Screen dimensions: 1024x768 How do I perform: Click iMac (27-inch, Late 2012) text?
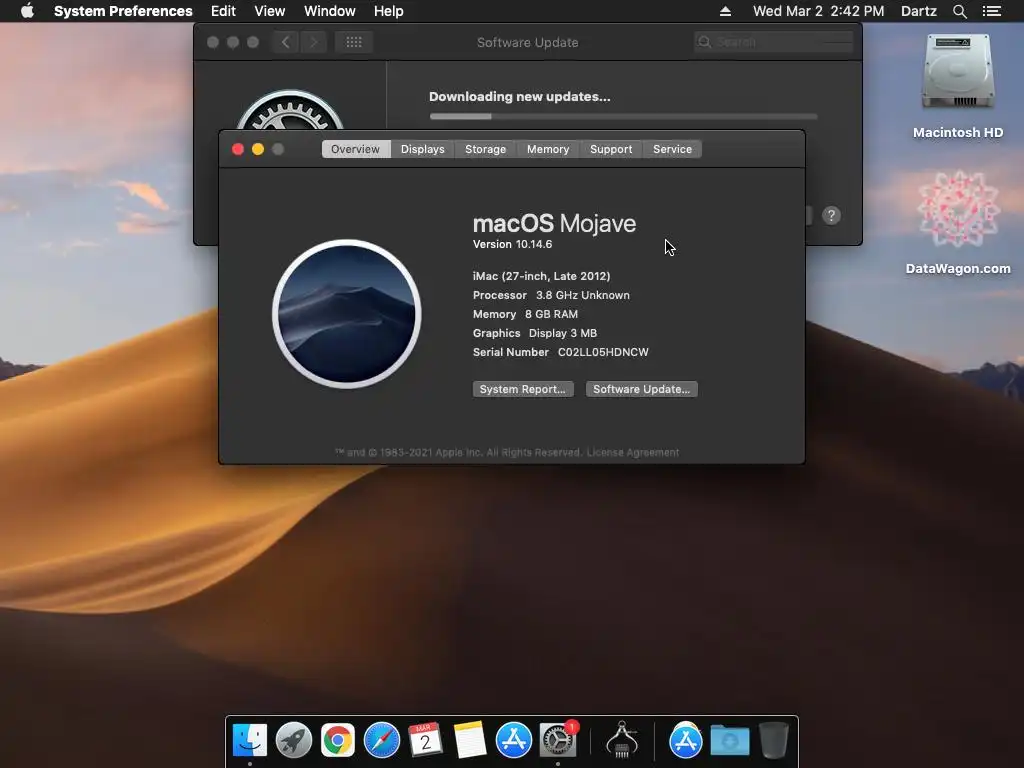[541, 276]
